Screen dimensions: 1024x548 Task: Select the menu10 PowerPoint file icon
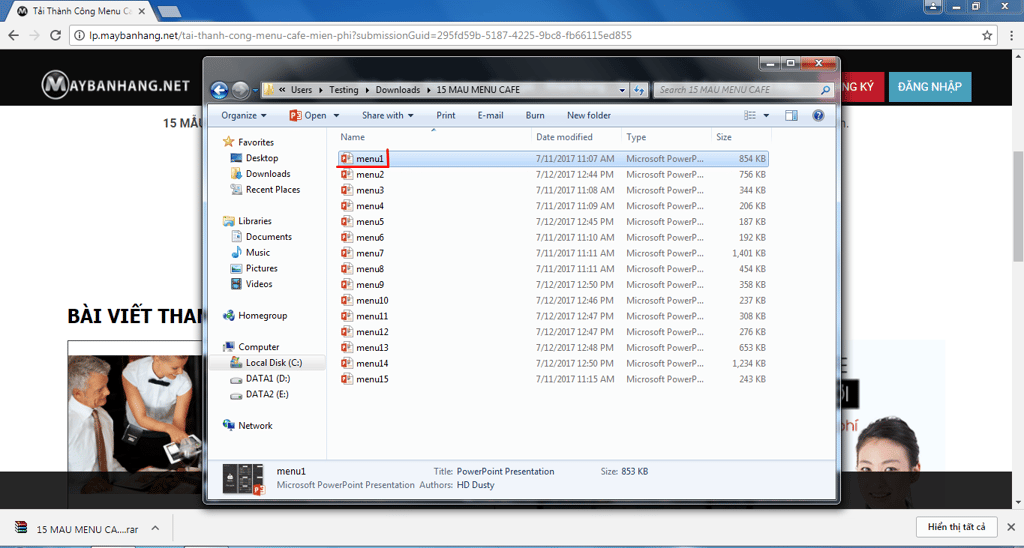[347, 300]
